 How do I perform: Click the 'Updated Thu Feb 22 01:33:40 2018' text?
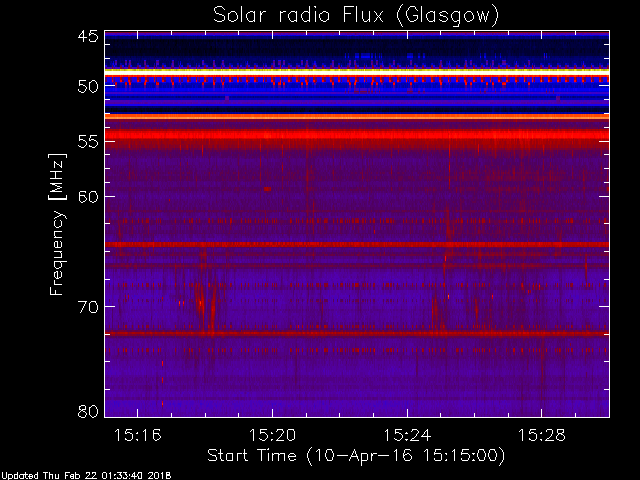tap(86, 476)
